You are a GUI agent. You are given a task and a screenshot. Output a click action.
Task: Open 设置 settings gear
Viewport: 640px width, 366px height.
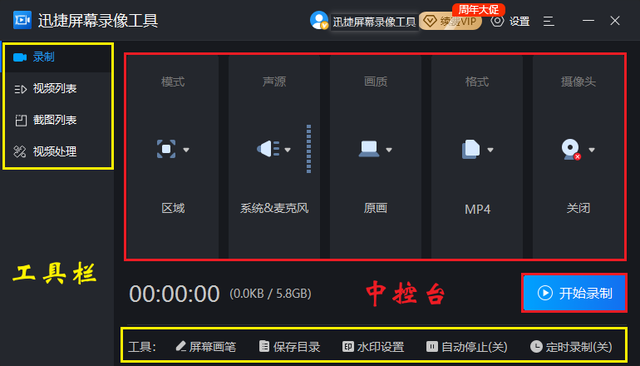(x=510, y=21)
